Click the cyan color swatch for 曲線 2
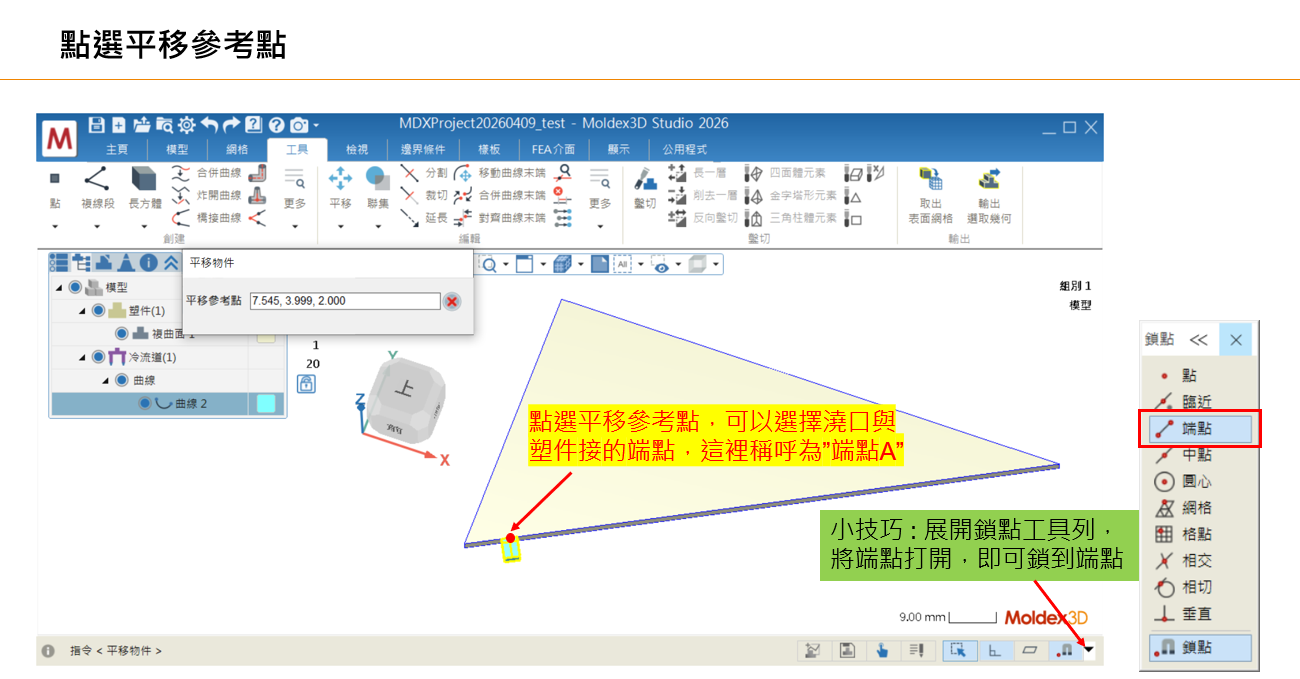 point(266,404)
